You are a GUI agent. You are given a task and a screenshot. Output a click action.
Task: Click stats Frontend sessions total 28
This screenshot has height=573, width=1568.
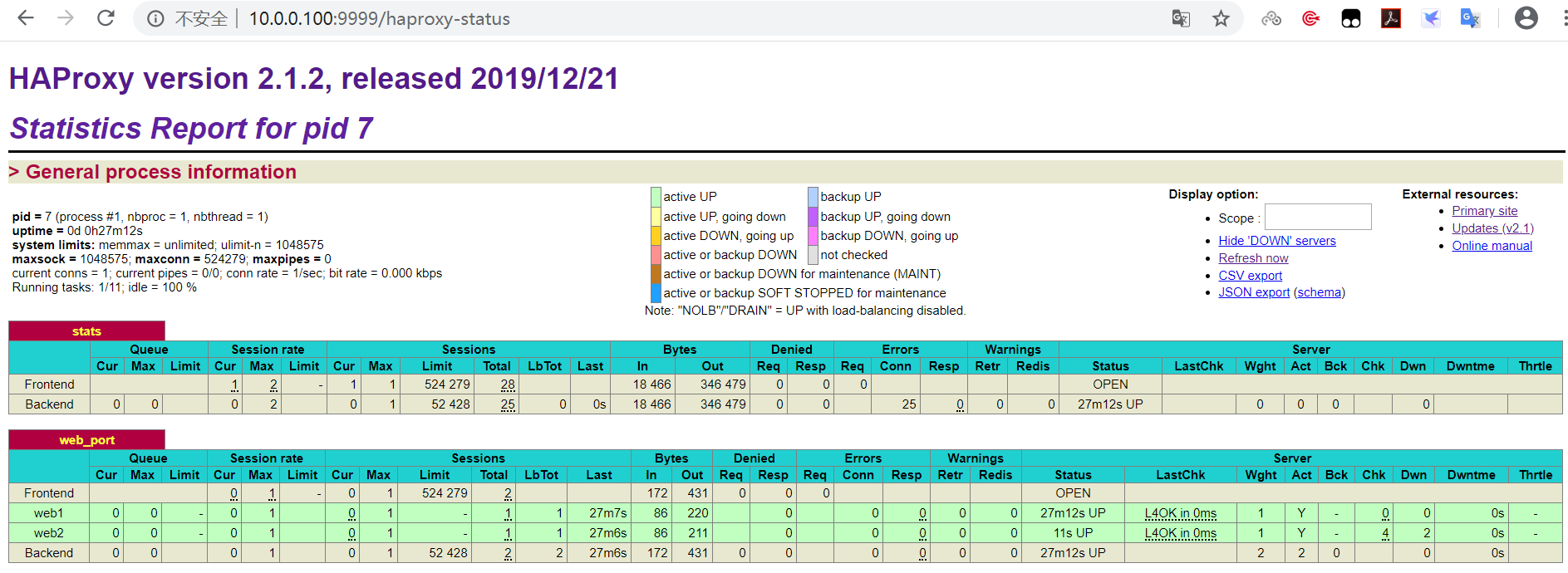pos(508,384)
